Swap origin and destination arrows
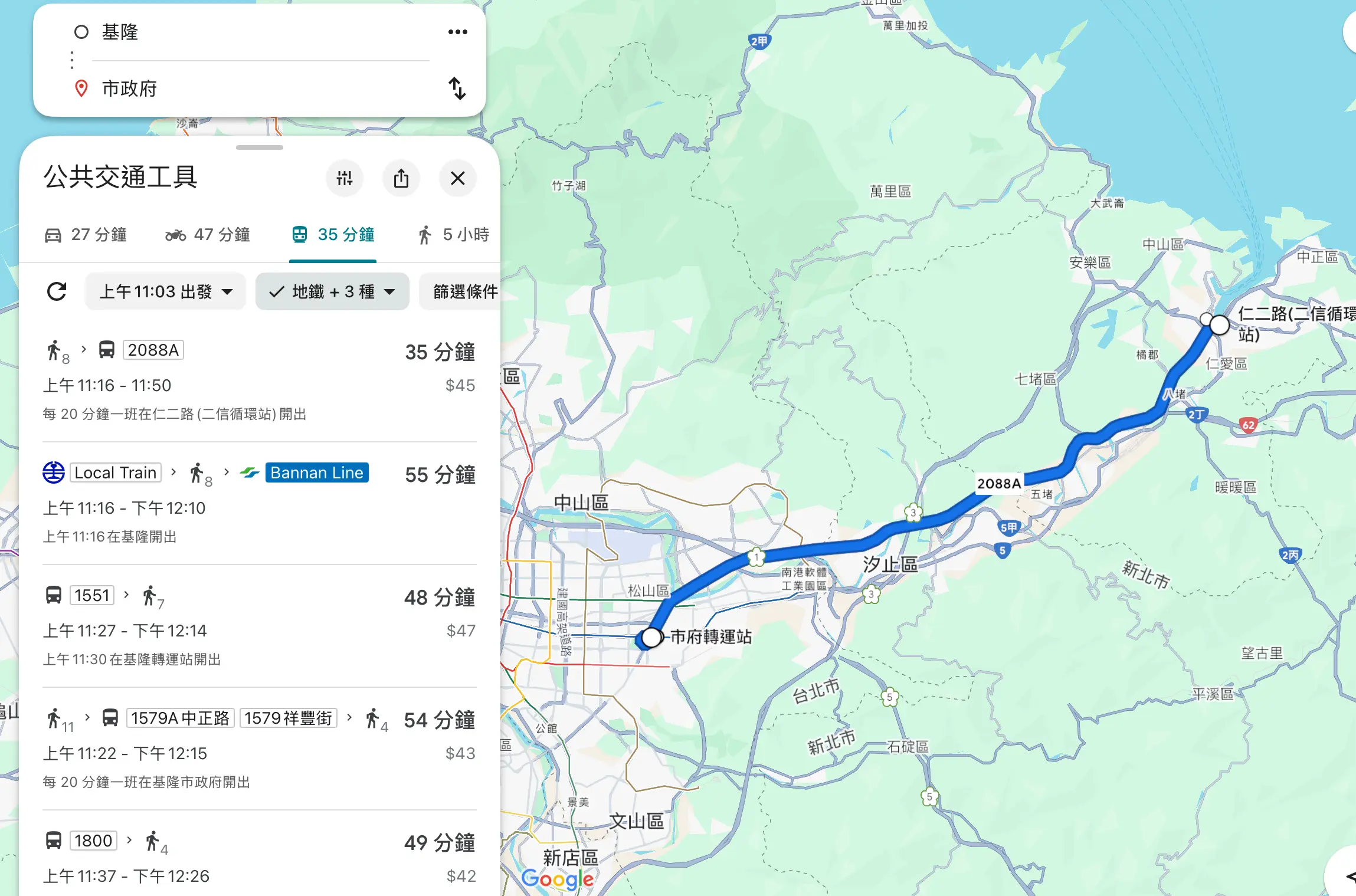Image resolution: width=1356 pixels, height=896 pixels. 457,88
